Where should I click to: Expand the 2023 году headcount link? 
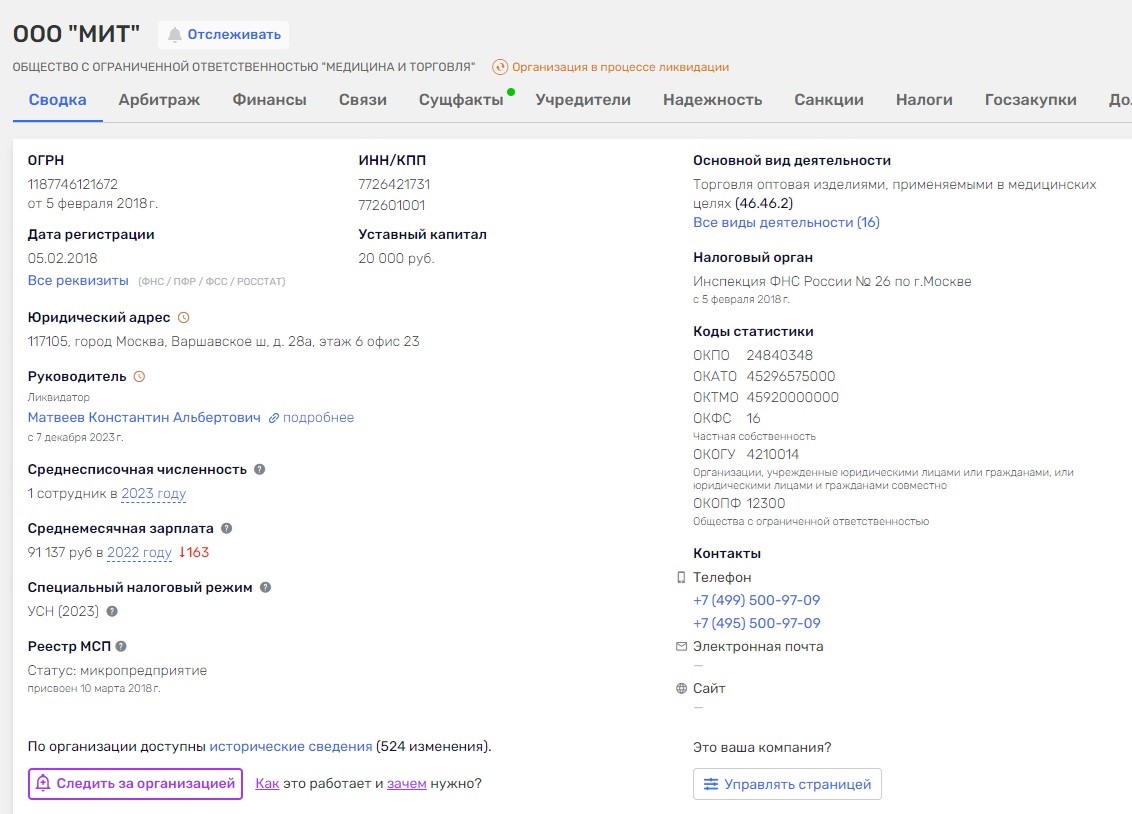[x=154, y=494]
